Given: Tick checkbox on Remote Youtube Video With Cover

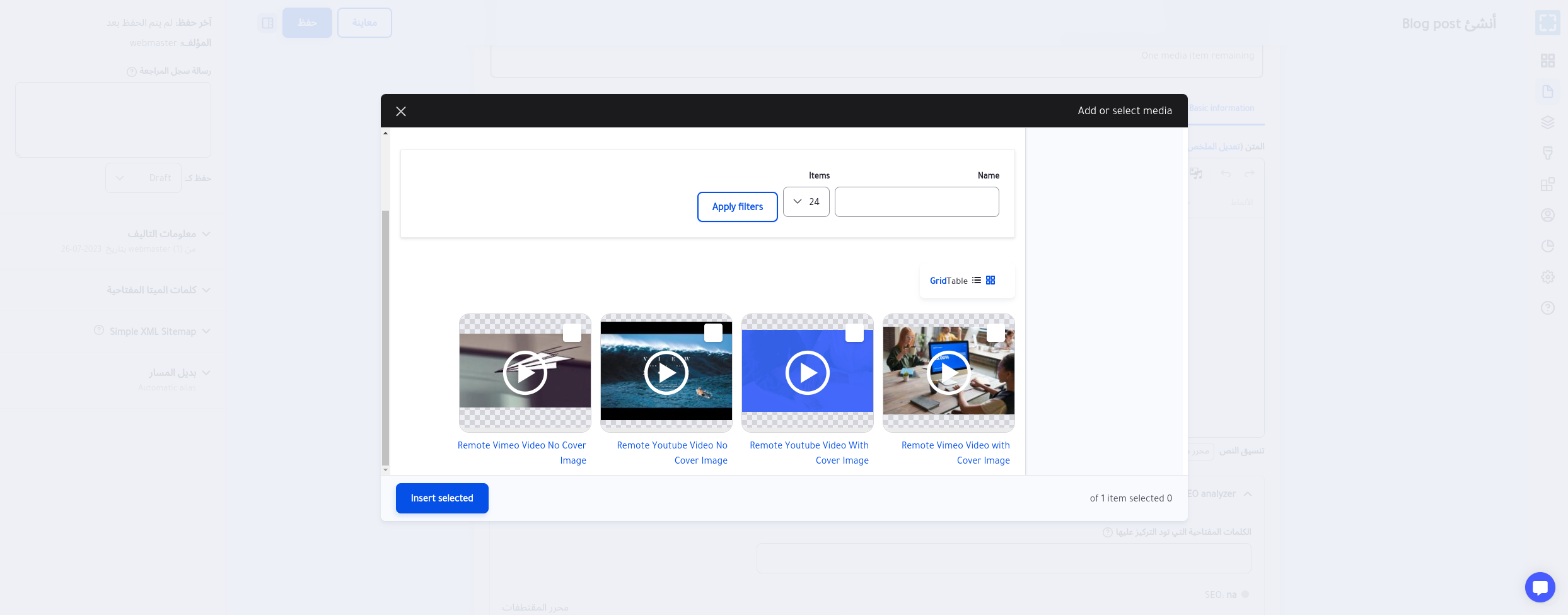Looking at the screenshot, I should pyautogui.click(x=854, y=333).
